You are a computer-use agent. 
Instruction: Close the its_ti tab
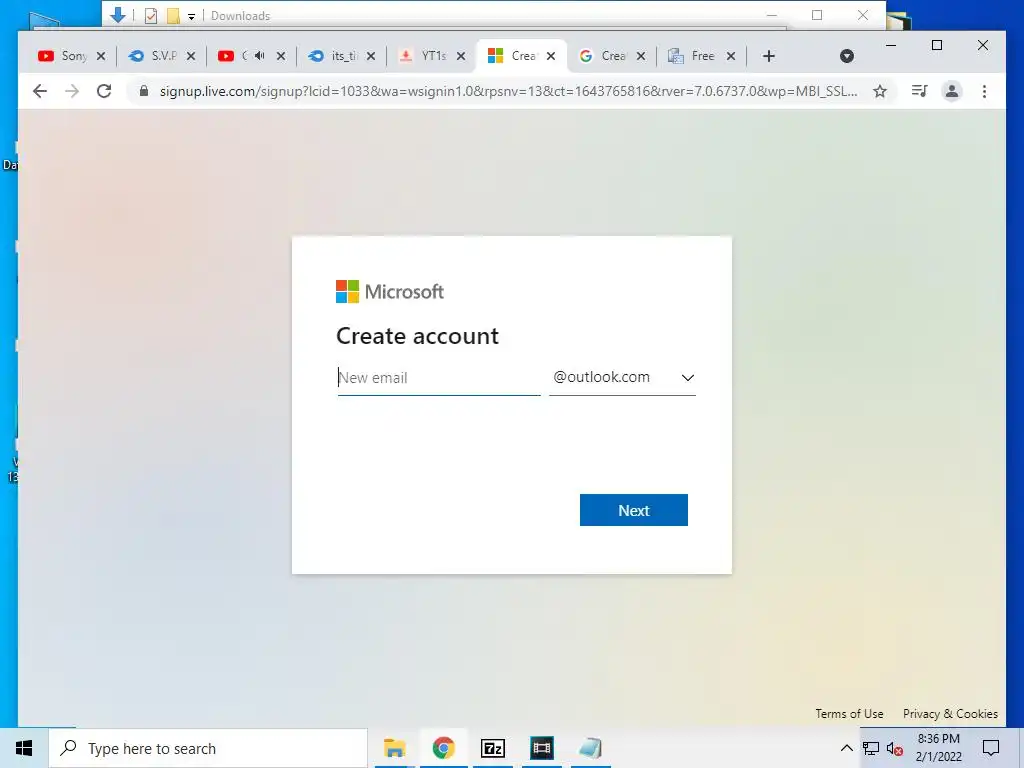point(371,56)
